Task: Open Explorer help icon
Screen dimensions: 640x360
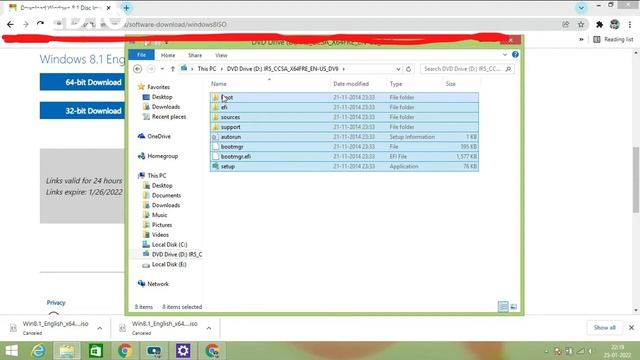Action: 515,54
